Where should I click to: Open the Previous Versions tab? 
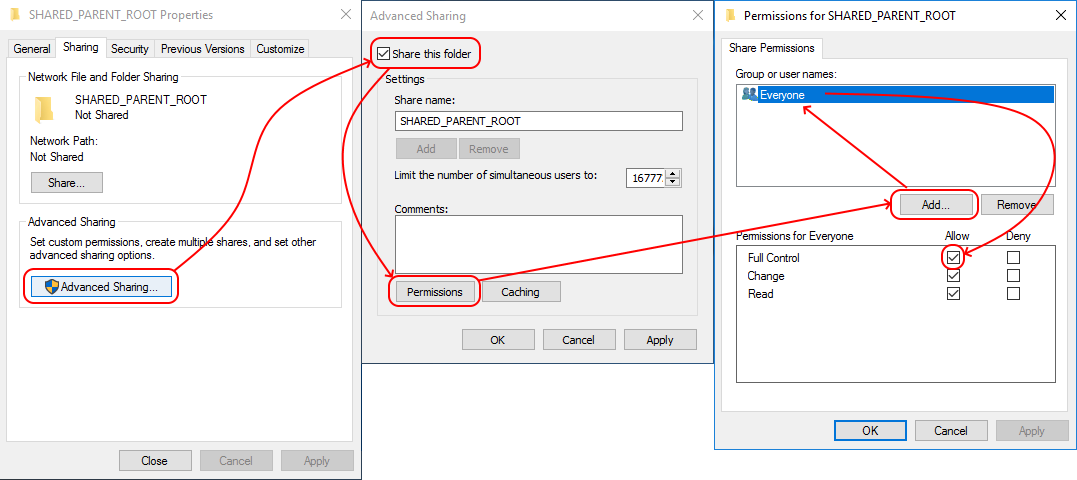203,49
